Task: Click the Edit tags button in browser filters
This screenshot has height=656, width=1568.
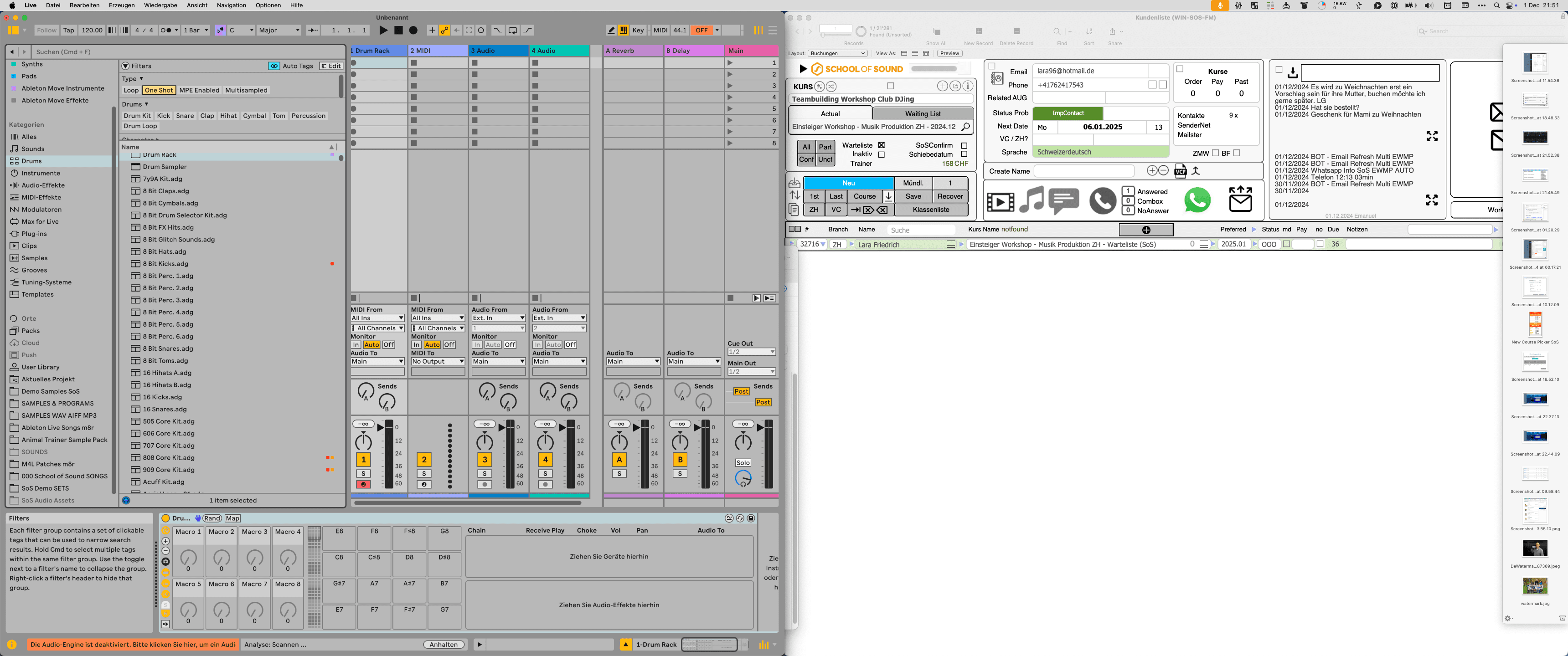Action: (x=331, y=66)
